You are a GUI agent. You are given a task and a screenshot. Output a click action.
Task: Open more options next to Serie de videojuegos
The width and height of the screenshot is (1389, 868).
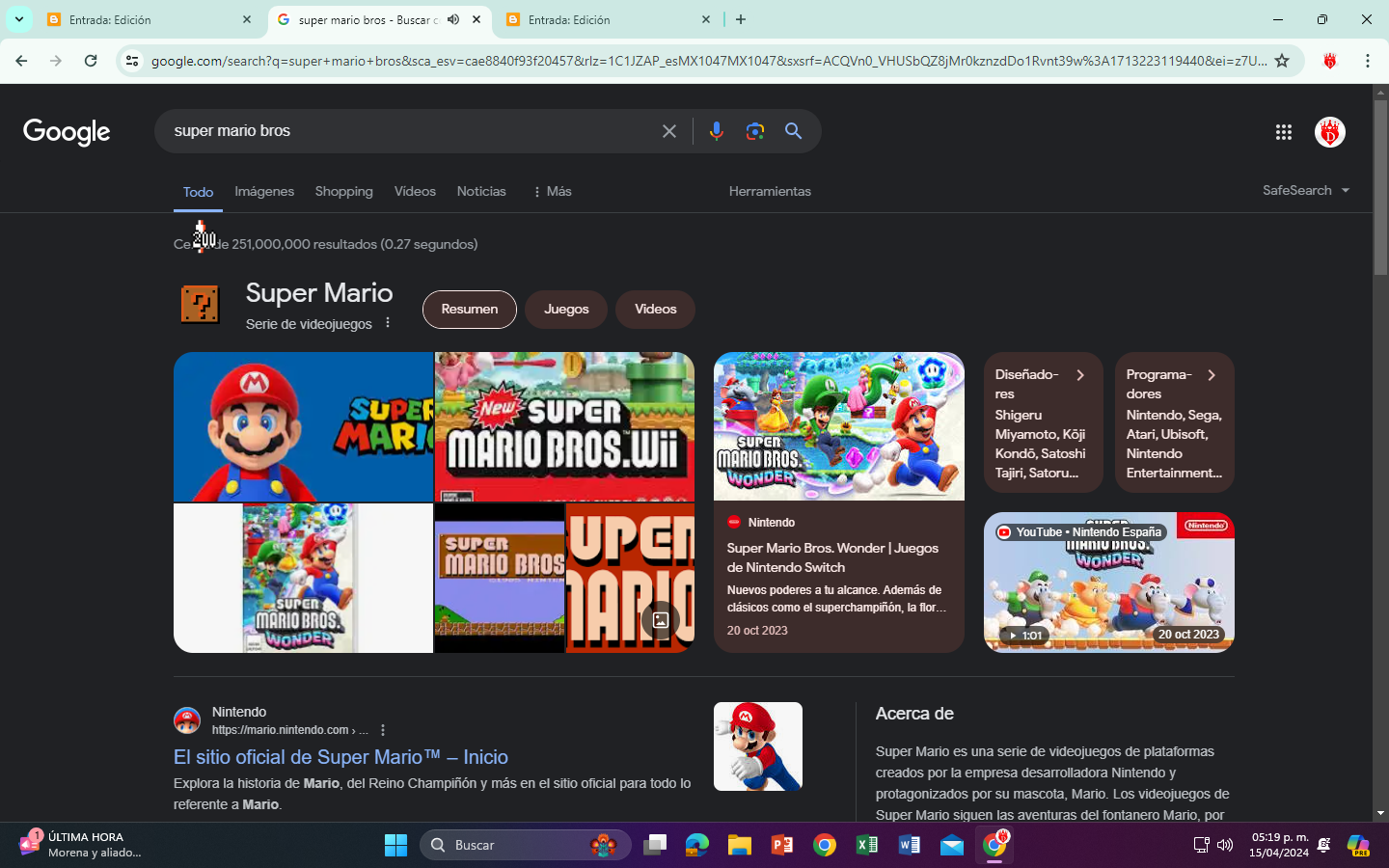click(388, 323)
